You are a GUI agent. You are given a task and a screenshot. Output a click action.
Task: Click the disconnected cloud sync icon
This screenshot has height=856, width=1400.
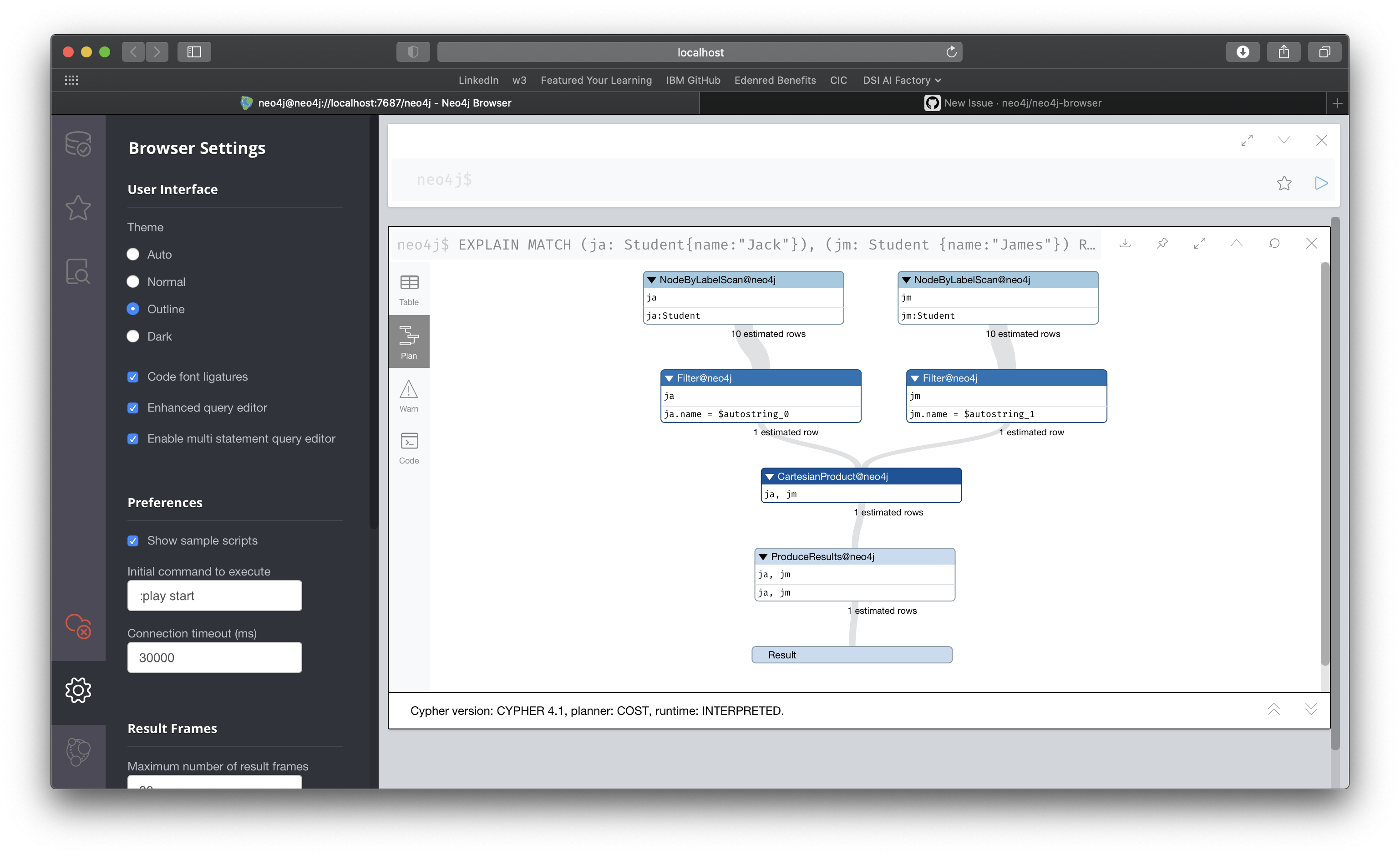tap(78, 627)
